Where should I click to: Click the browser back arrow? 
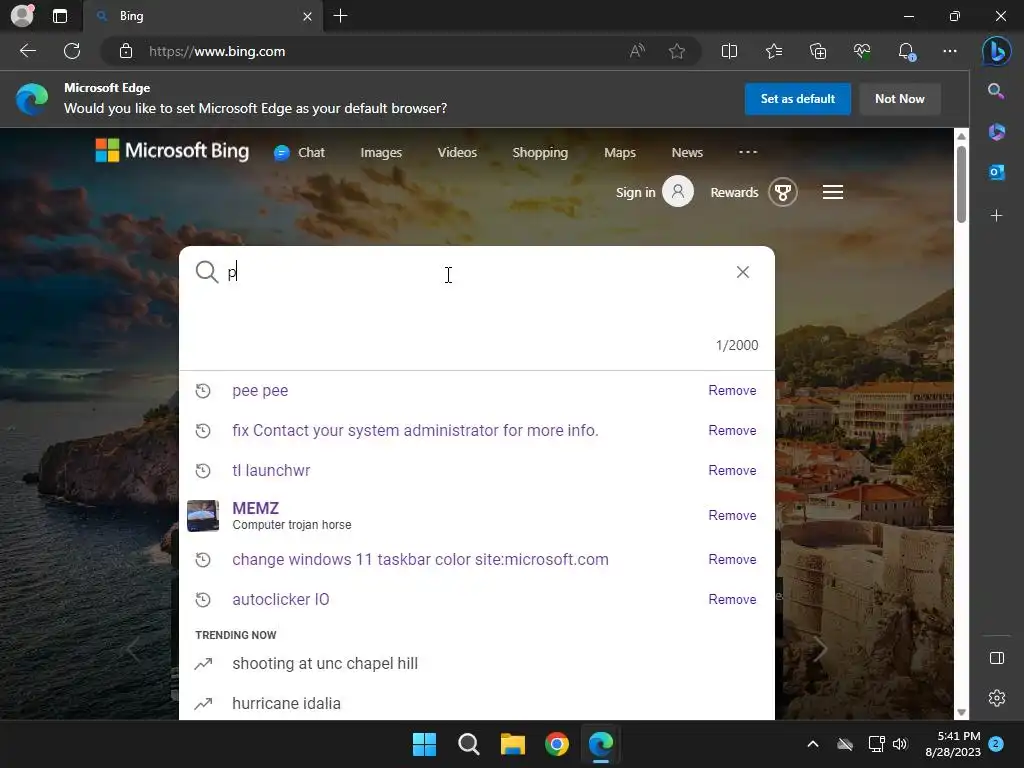(27, 51)
